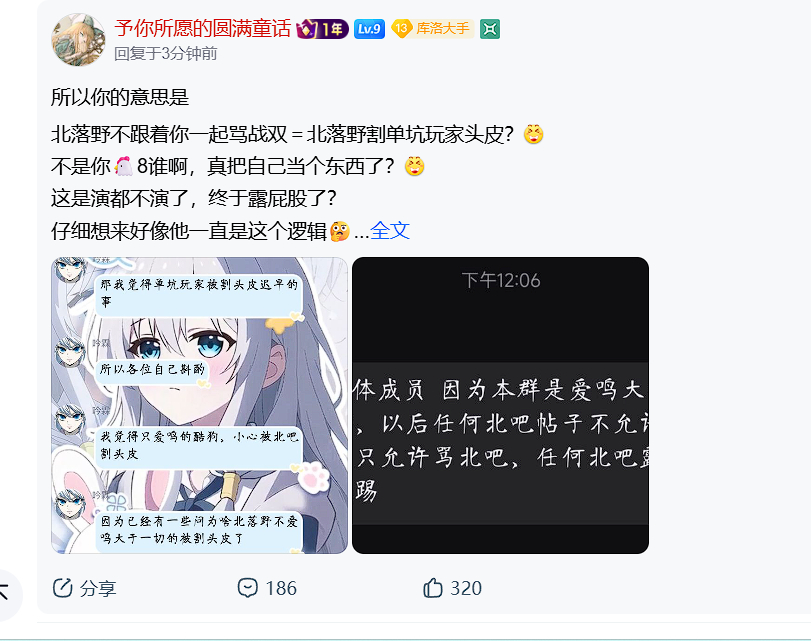Click the green square badge icon
811x641 pixels.
pos(489,29)
